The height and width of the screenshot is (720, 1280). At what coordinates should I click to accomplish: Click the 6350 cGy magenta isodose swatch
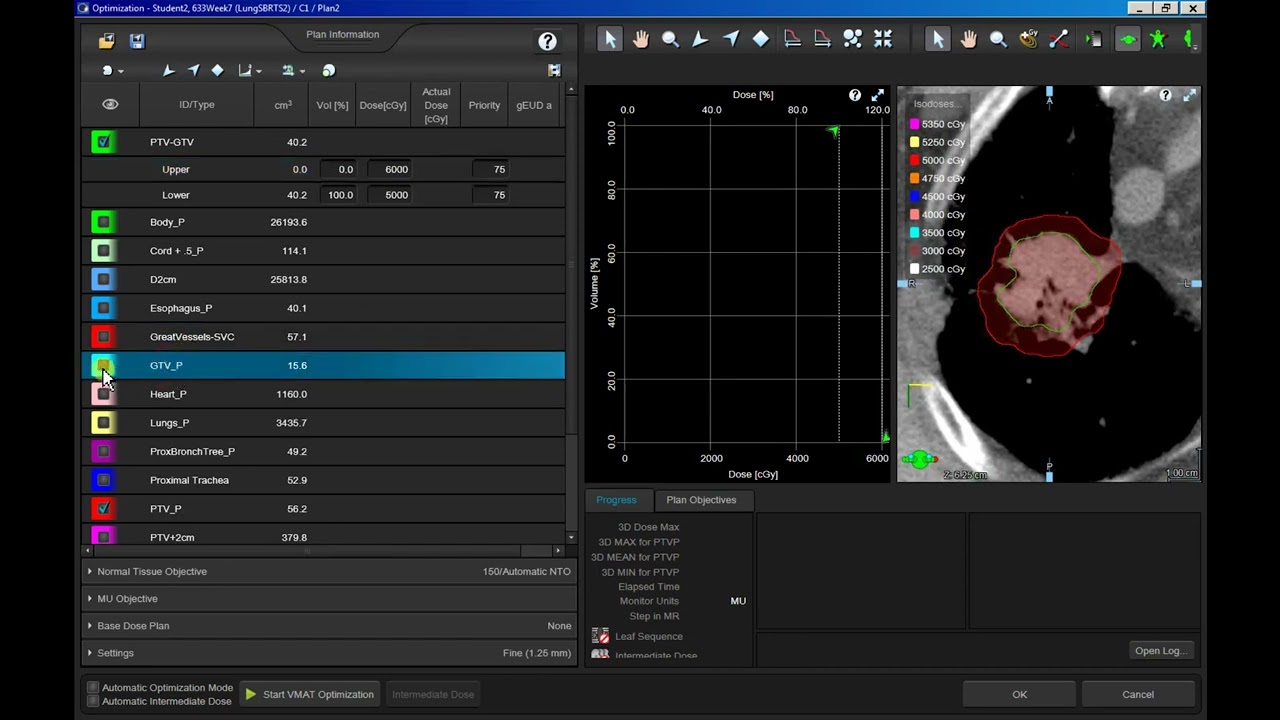coord(914,124)
